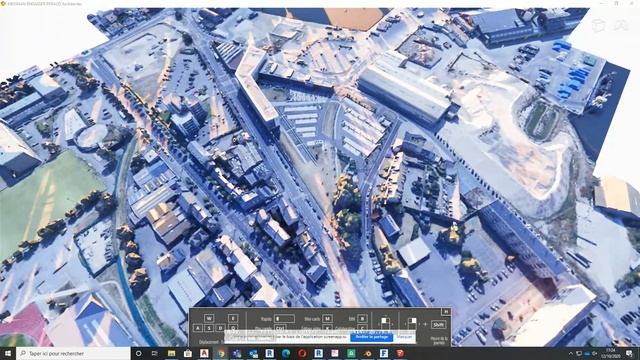
Task: Click the hide link in the screen-sharing bar
Action: pos(405,337)
